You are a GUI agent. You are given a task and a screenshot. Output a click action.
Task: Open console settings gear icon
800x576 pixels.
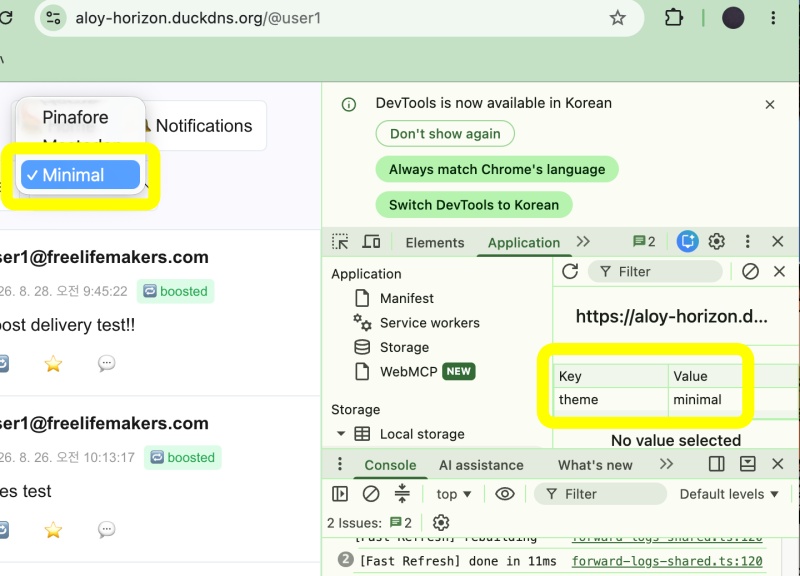point(441,522)
